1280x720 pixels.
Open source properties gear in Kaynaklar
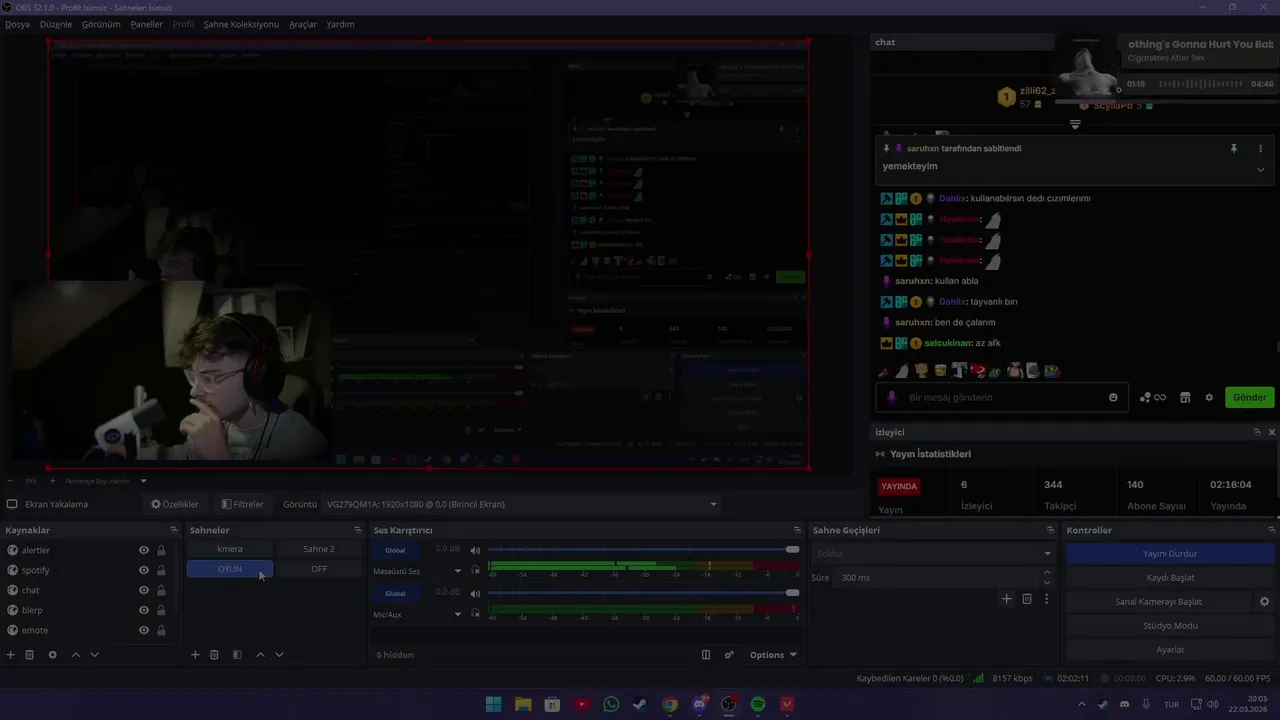(x=52, y=655)
